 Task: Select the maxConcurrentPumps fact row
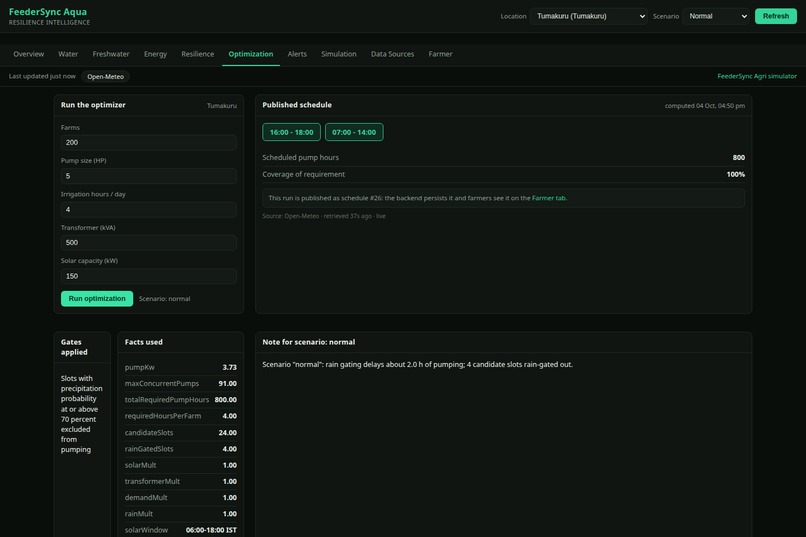pos(180,383)
